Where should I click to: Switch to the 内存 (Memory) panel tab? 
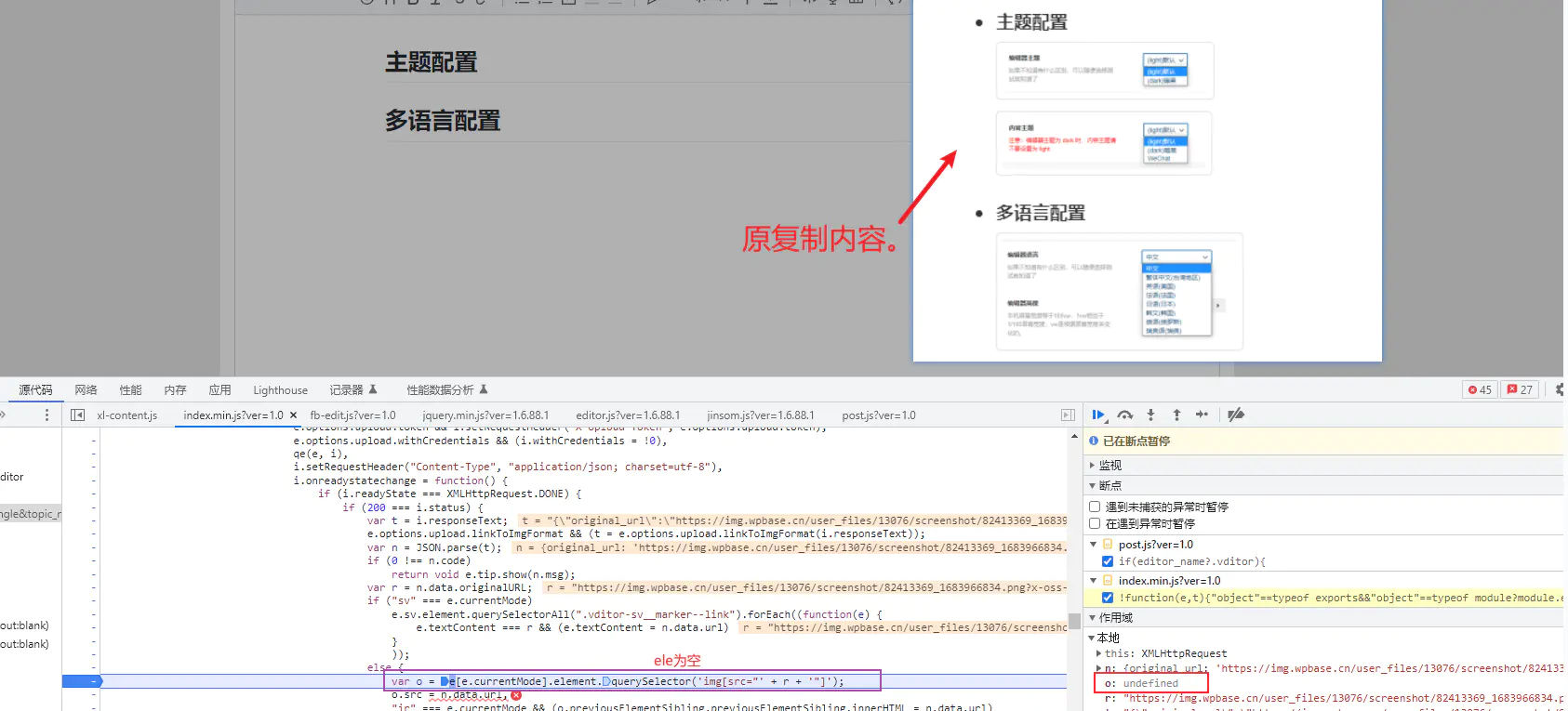pos(175,390)
